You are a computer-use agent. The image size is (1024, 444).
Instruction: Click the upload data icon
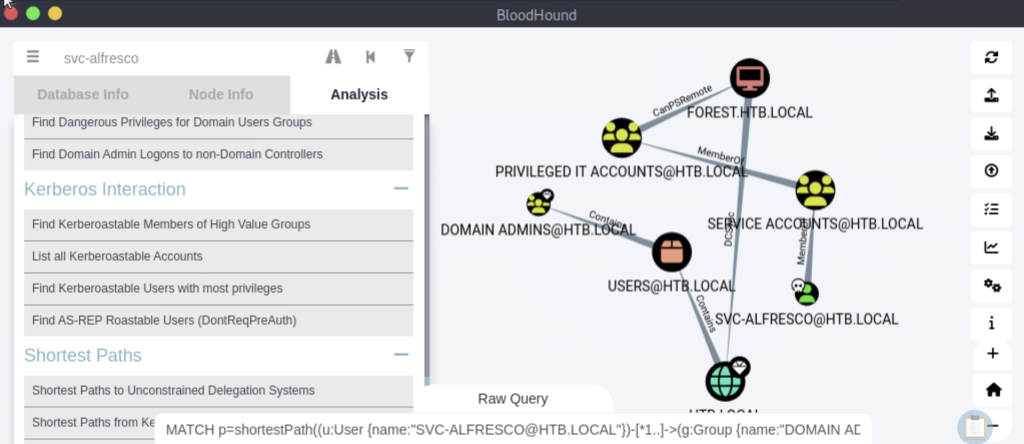point(991,95)
